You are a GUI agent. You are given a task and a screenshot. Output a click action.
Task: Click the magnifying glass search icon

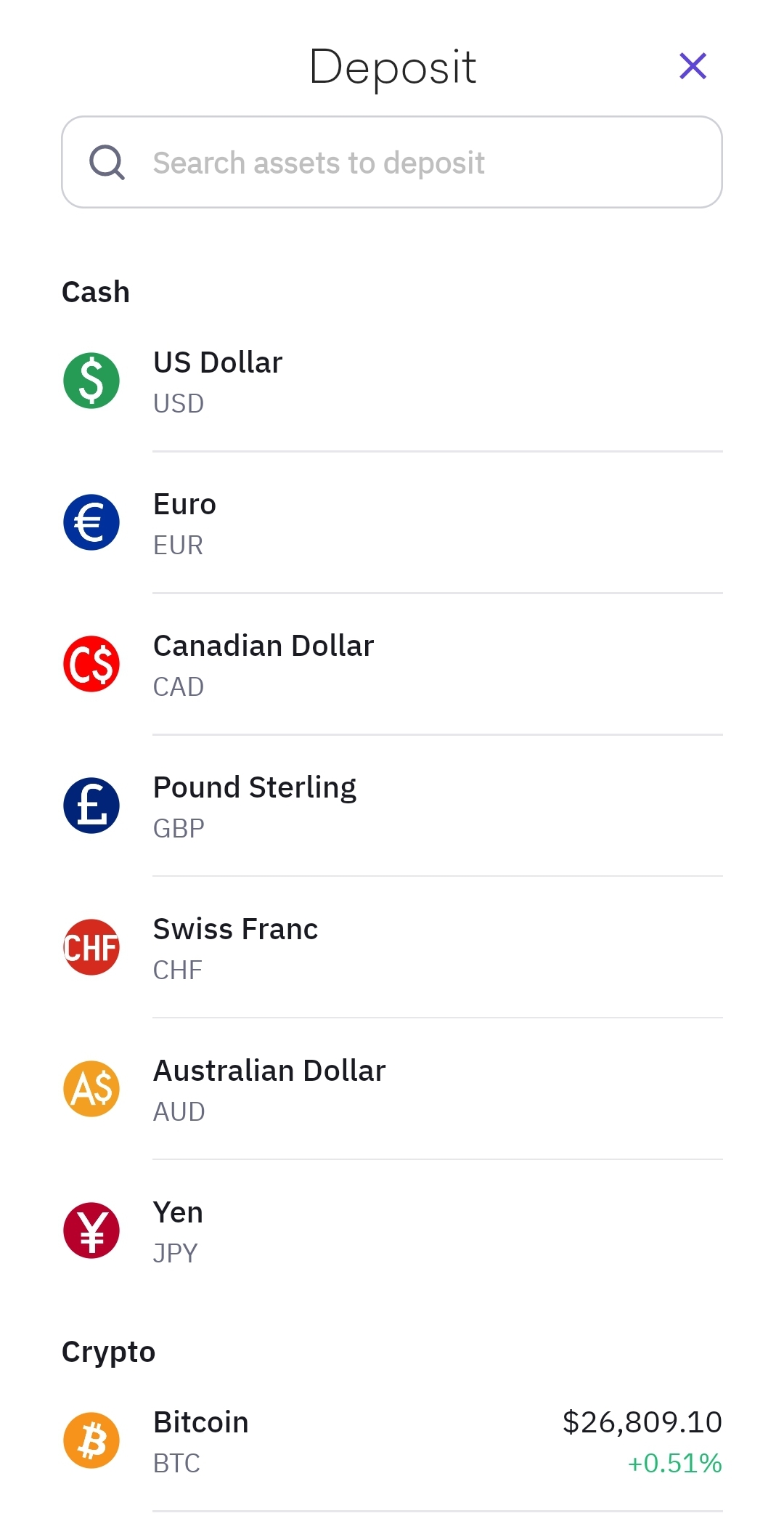click(107, 162)
